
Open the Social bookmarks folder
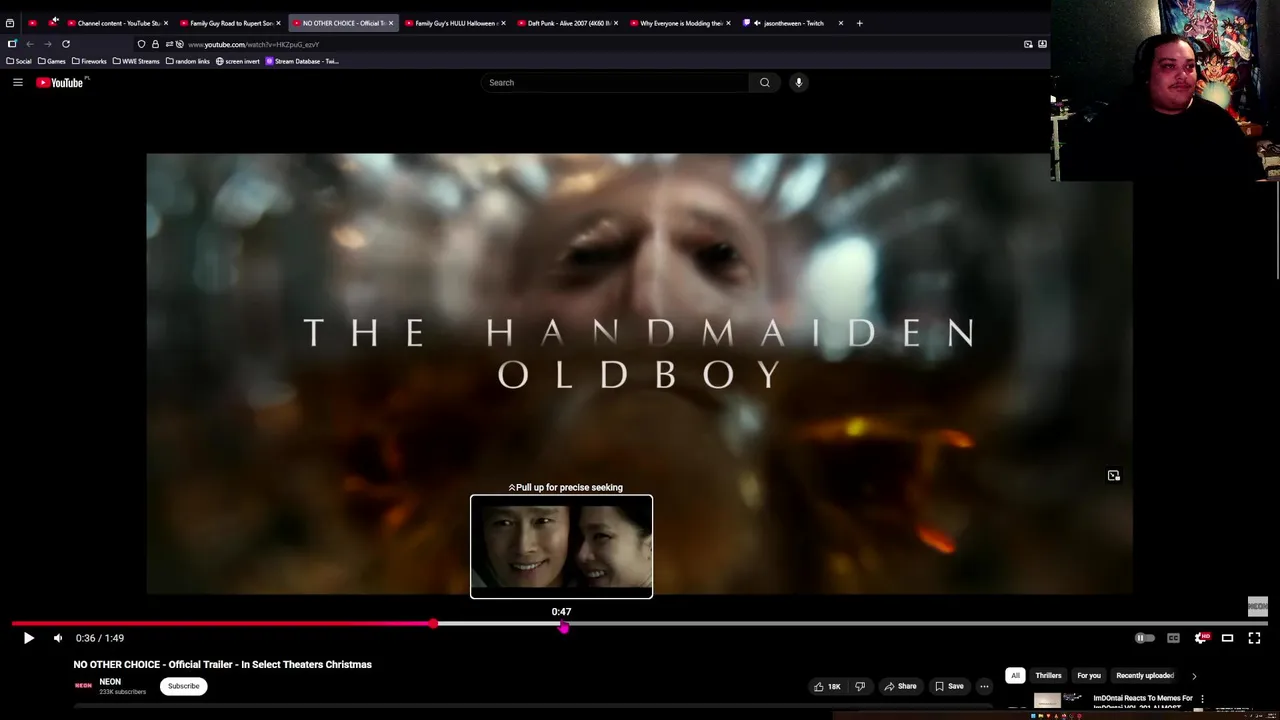tap(19, 61)
